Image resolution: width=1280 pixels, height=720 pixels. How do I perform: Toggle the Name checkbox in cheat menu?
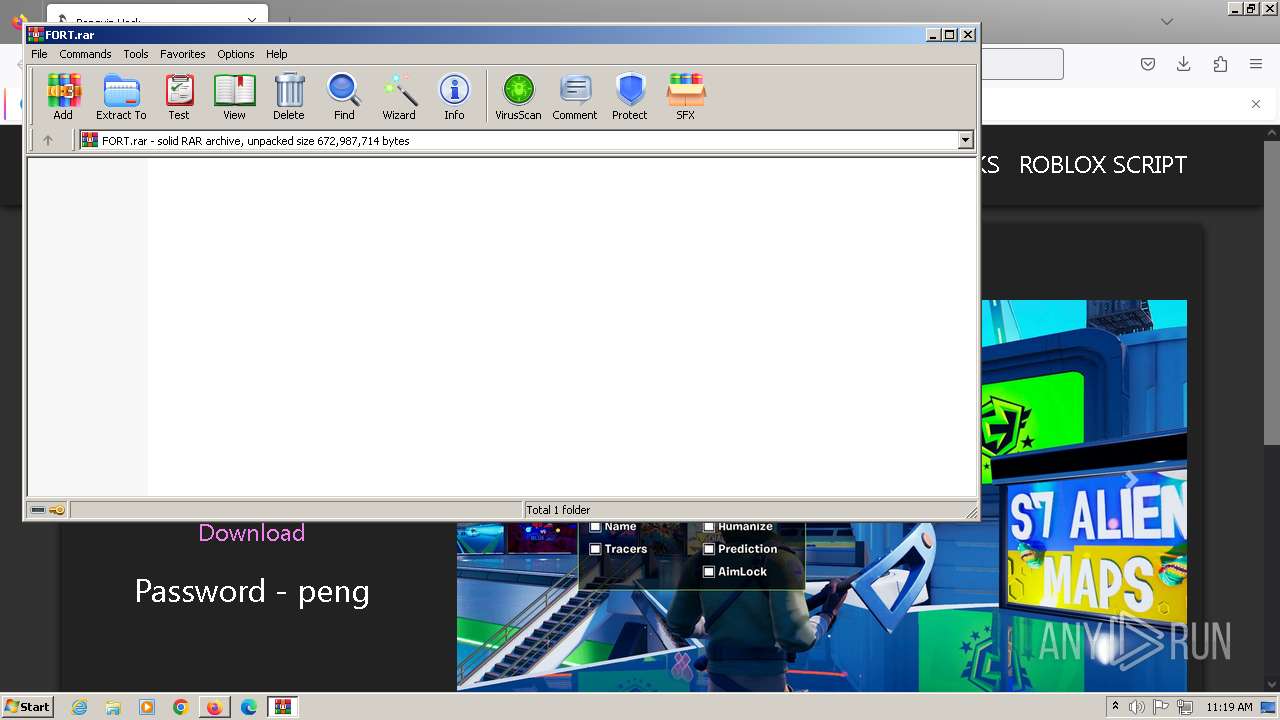point(595,526)
